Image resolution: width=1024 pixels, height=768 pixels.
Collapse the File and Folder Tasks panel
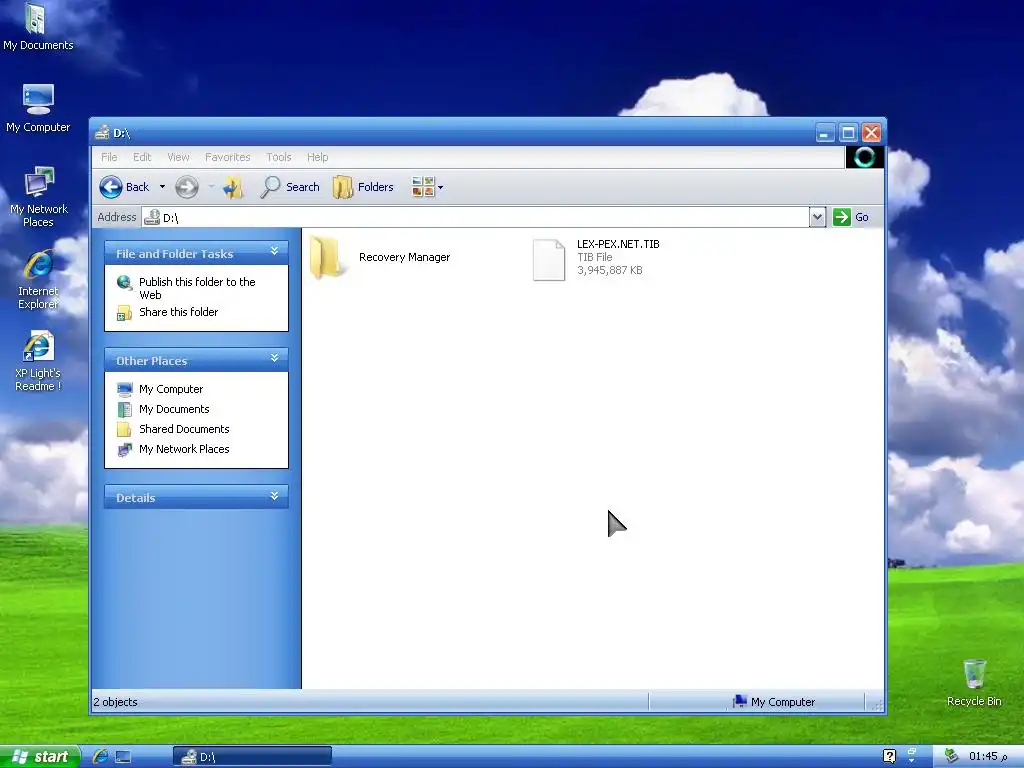(274, 251)
